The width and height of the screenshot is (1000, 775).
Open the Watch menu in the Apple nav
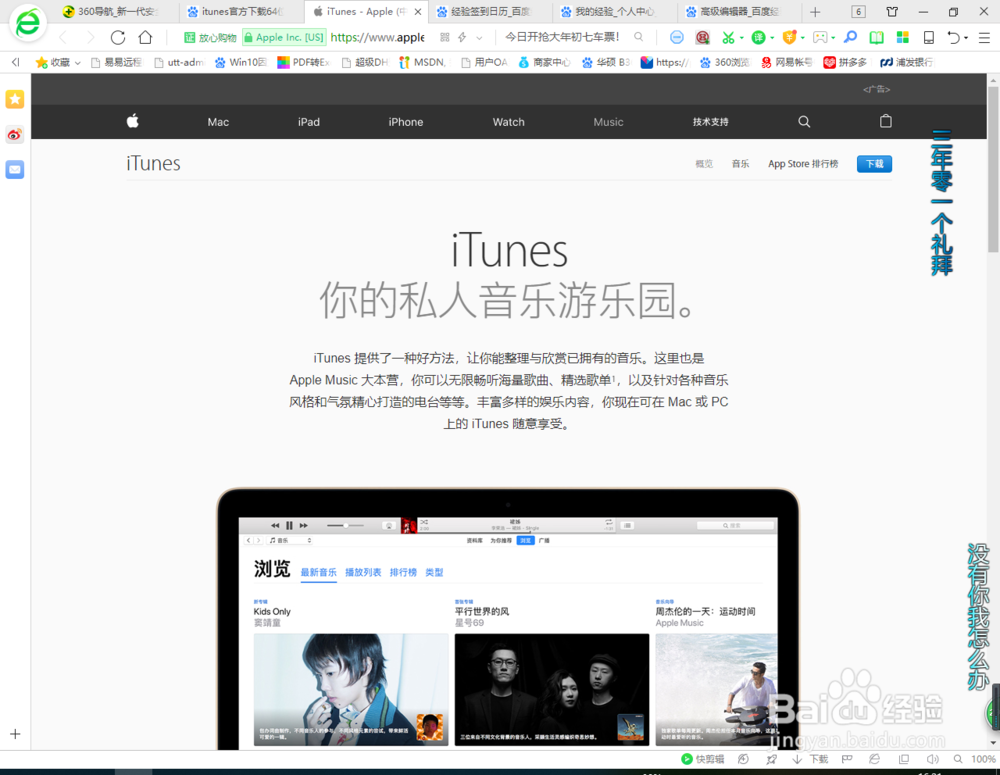pyautogui.click(x=508, y=122)
